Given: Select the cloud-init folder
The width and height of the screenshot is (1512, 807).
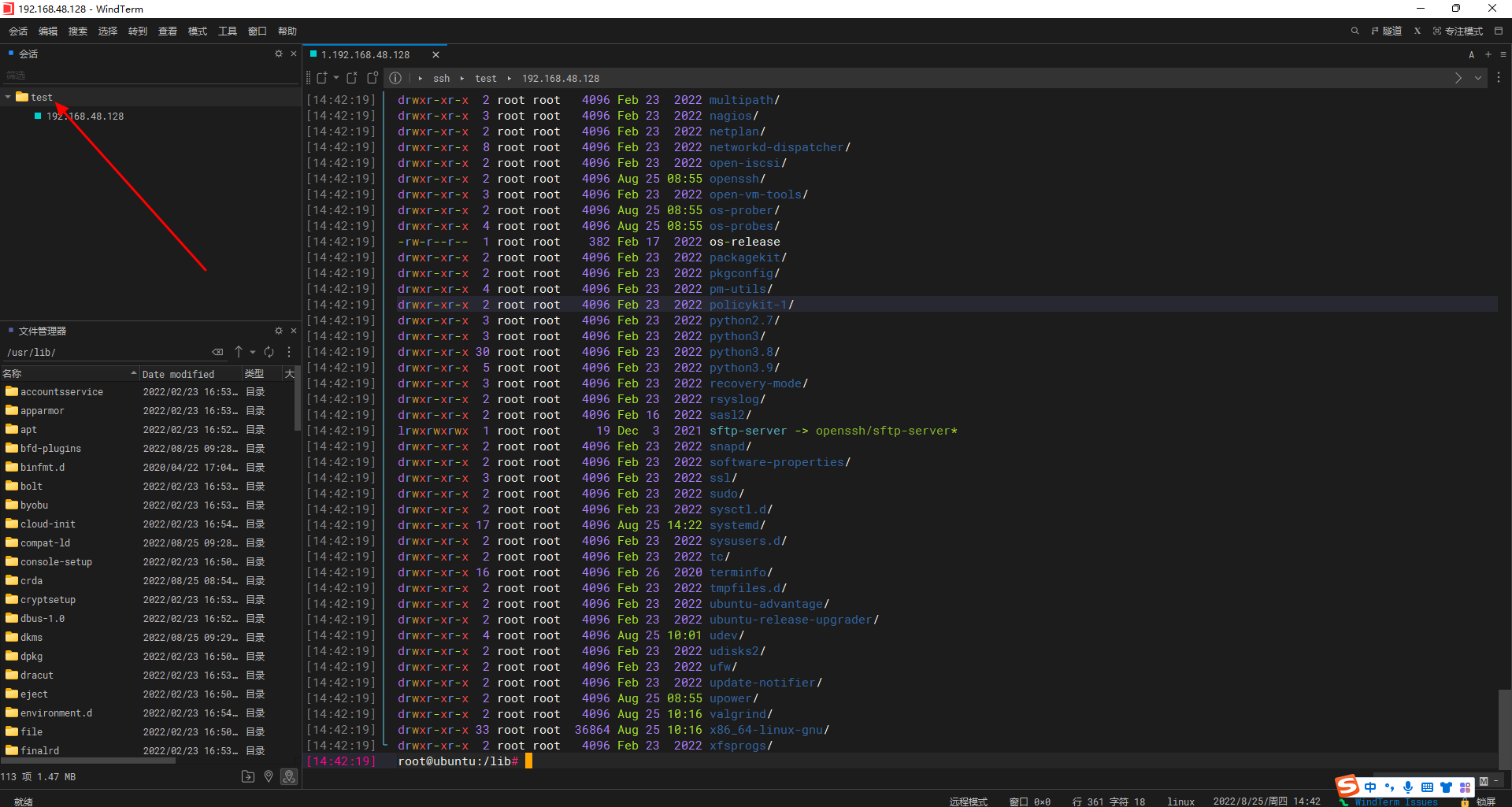Looking at the screenshot, I should pos(48,524).
